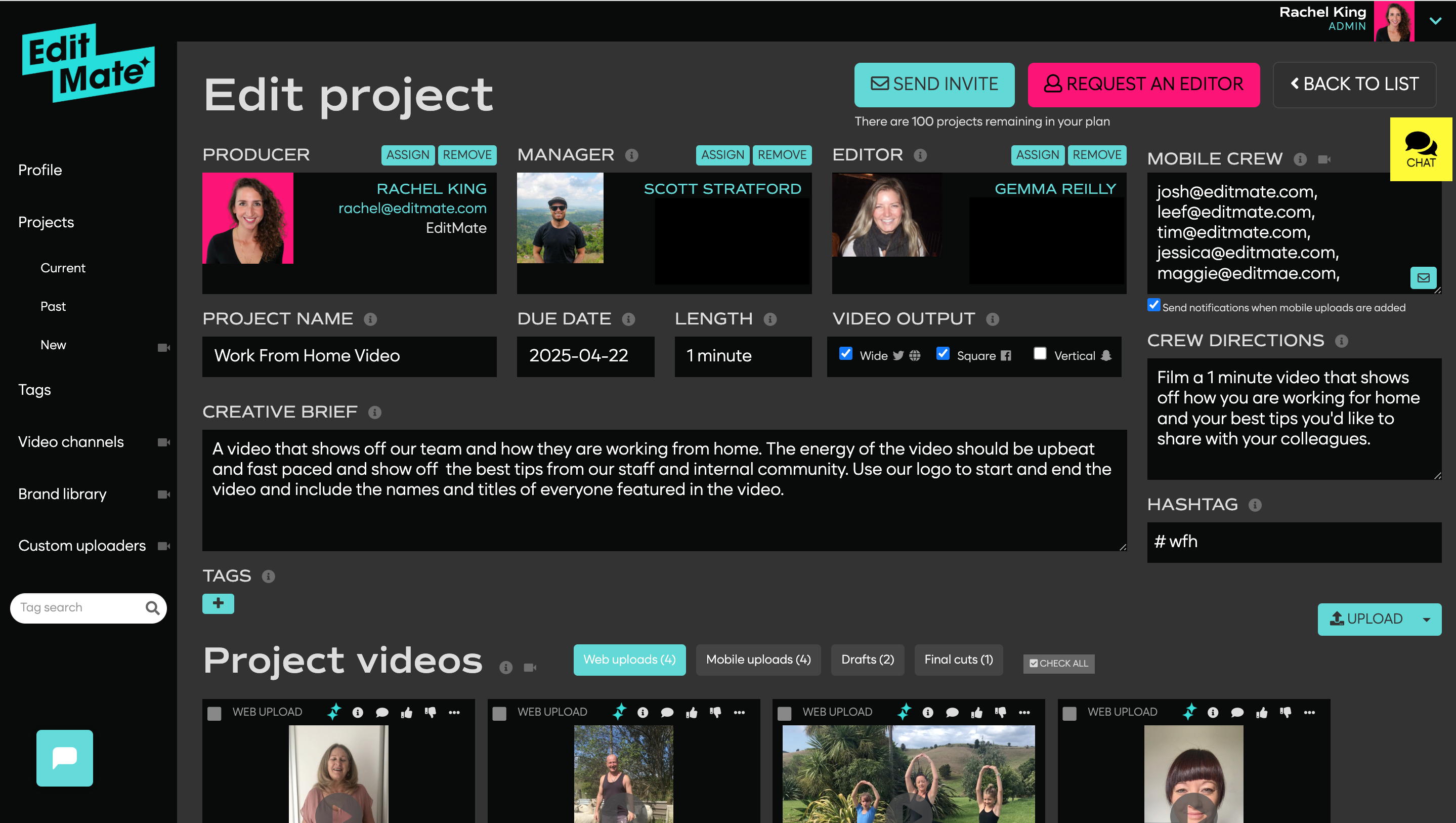Click the video icon beside Brand library
Viewport: 1456px width, 823px height.
click(164, 495)
